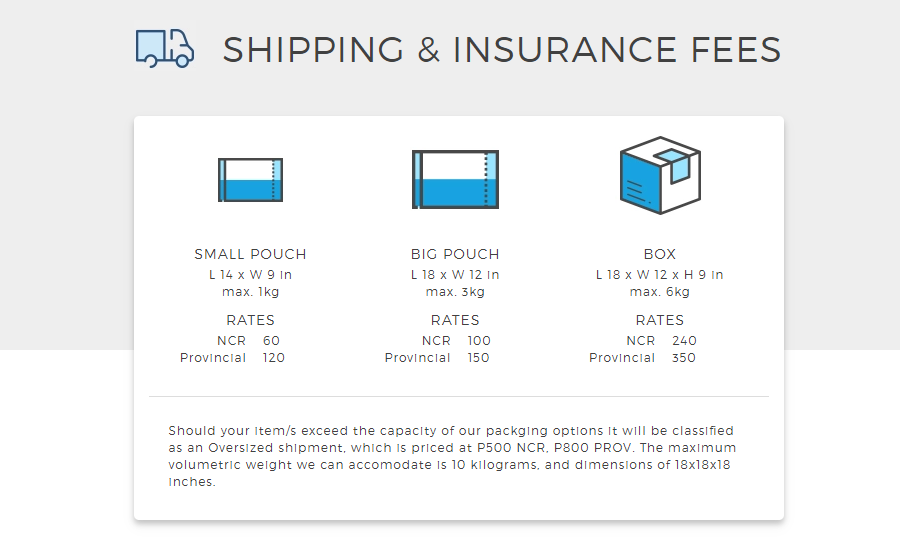Click the big pouch icon
Image resolution: width=900 pixels, height=557 pixels.
click(455, 179)
